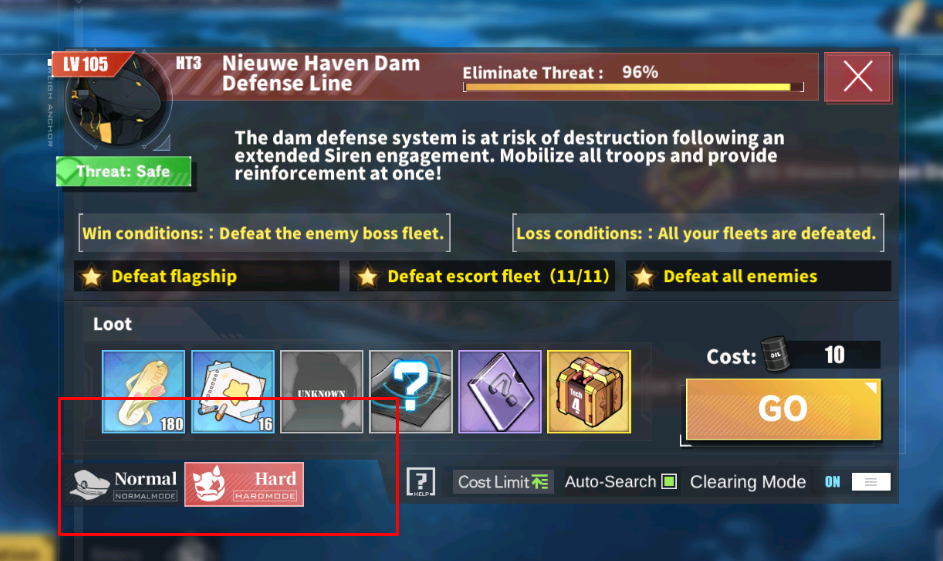Screen dimensions: 943x561
Task: Start the sortie with GO button
Action: (x=783, y=410)
